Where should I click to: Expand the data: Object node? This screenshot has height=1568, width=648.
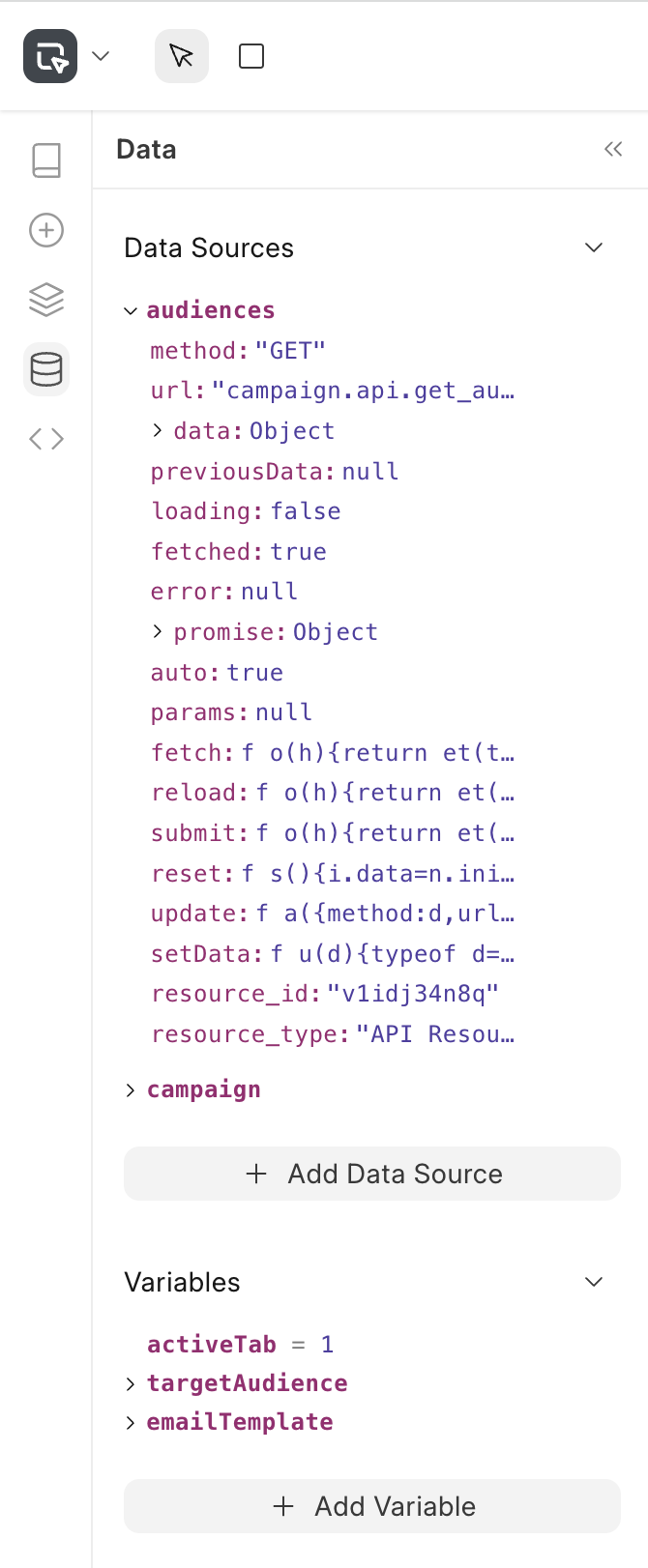158,430
